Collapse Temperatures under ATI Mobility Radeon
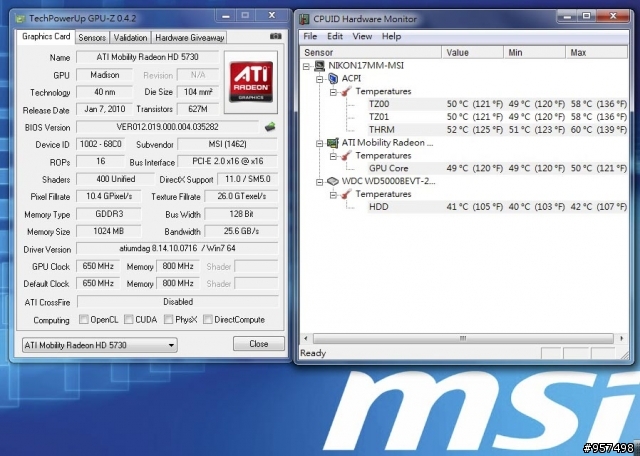640x456 pixels. click(x=333, y=156)
